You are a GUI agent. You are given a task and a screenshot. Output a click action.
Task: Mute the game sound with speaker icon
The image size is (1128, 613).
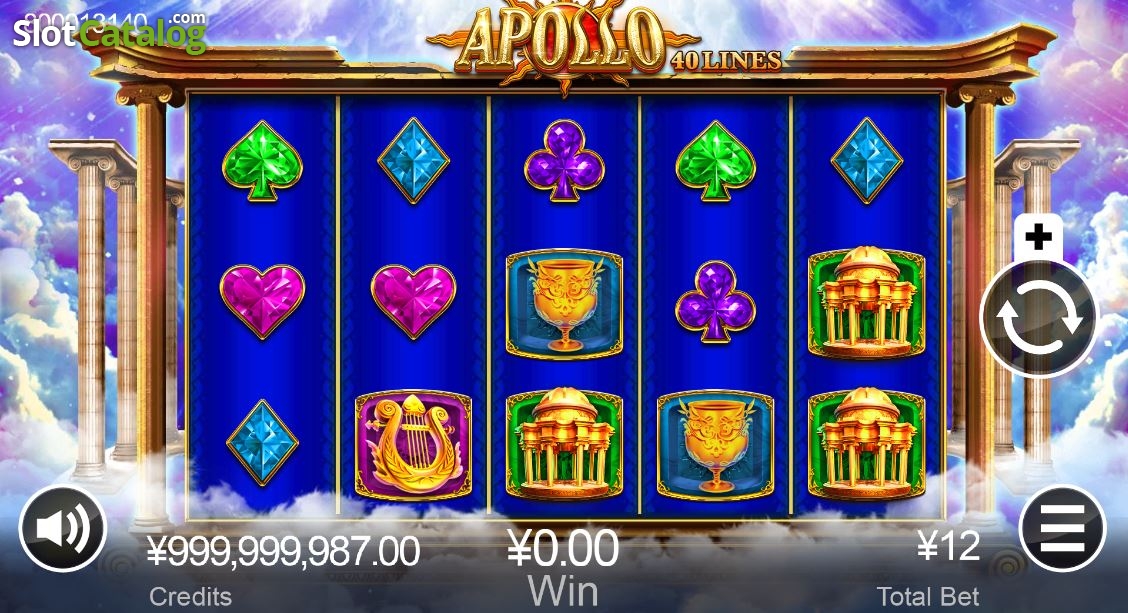point(63,529)
